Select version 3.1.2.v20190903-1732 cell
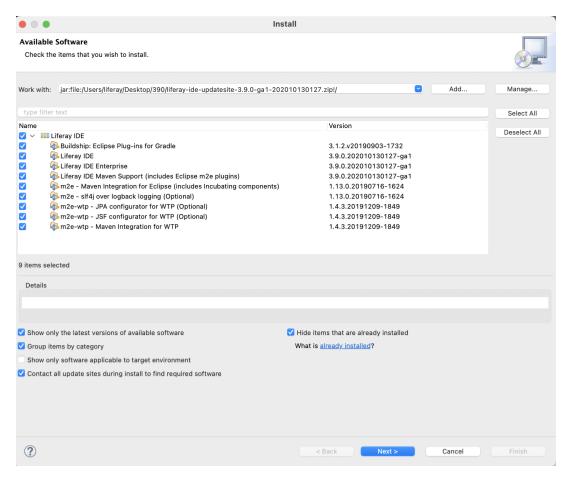Viewport: 574px width, 477px height. coord(366,146)
